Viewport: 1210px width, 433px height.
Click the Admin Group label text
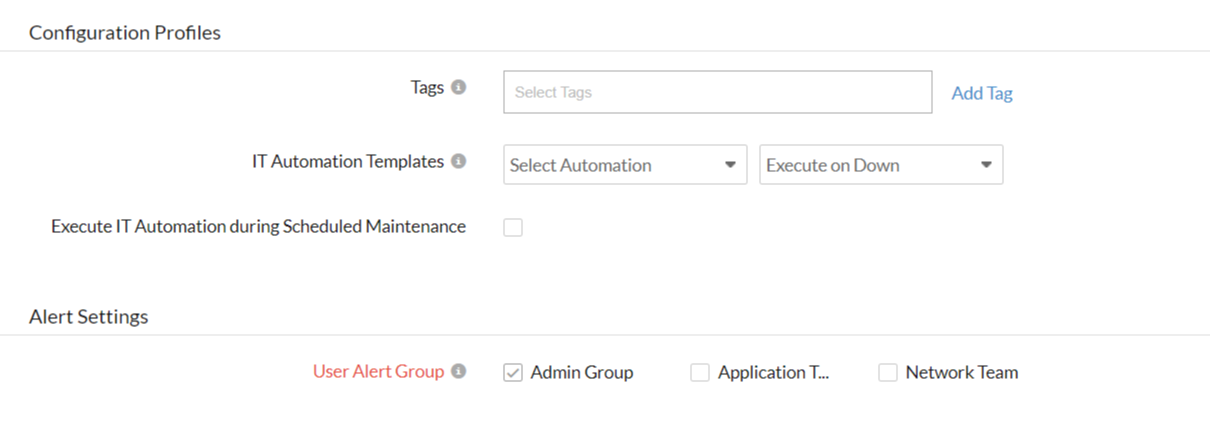582,372
